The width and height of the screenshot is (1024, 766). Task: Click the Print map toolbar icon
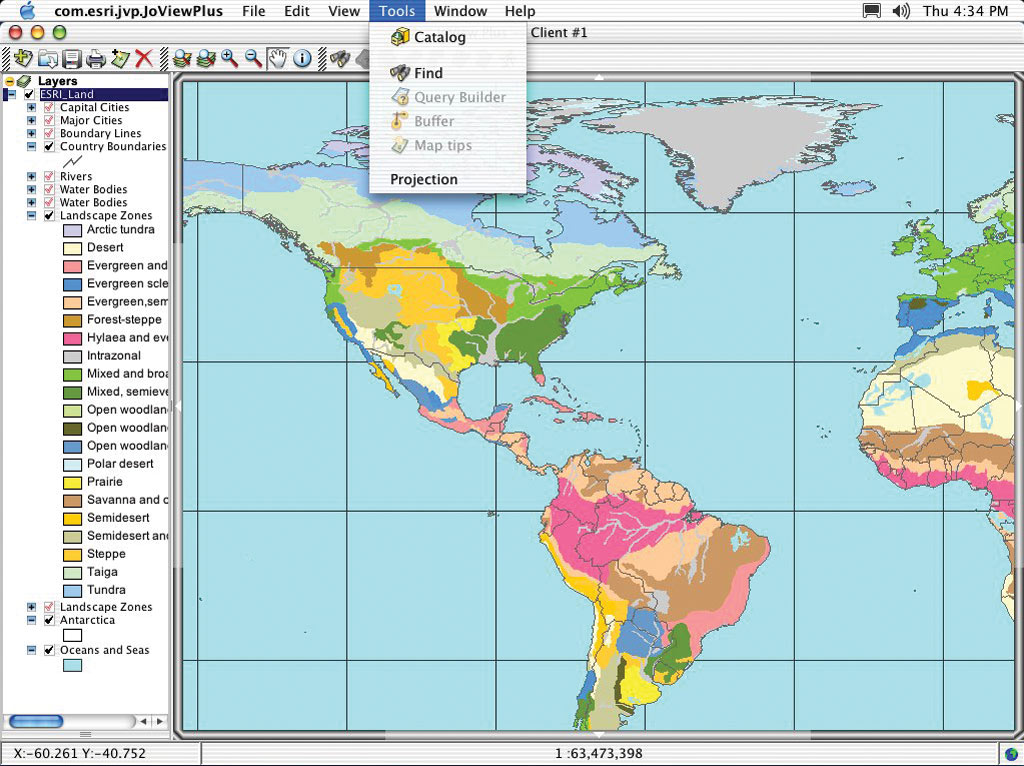tap(96, 59)
